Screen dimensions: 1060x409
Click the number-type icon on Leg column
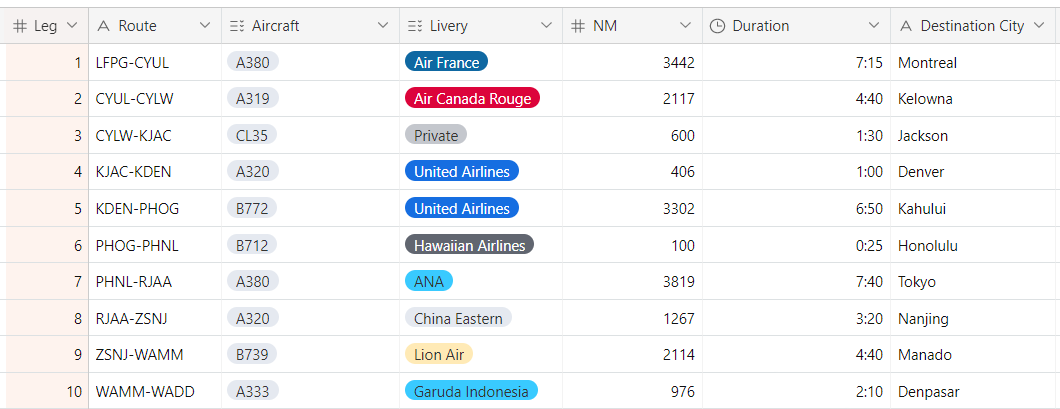coord(20,26)
